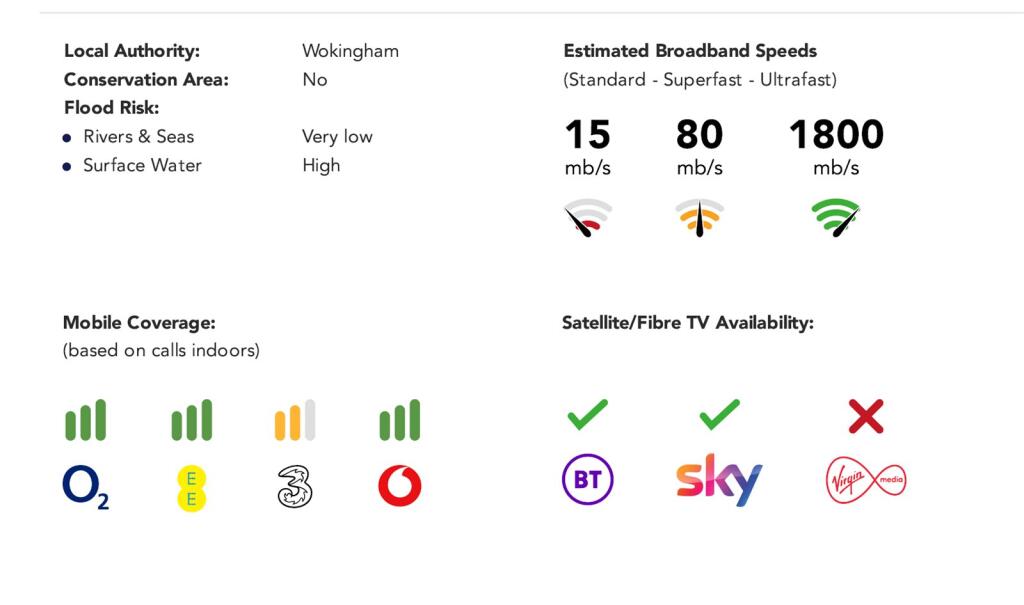
Task: Click the green checkmark above BT
Action: [x=587, y=415]
